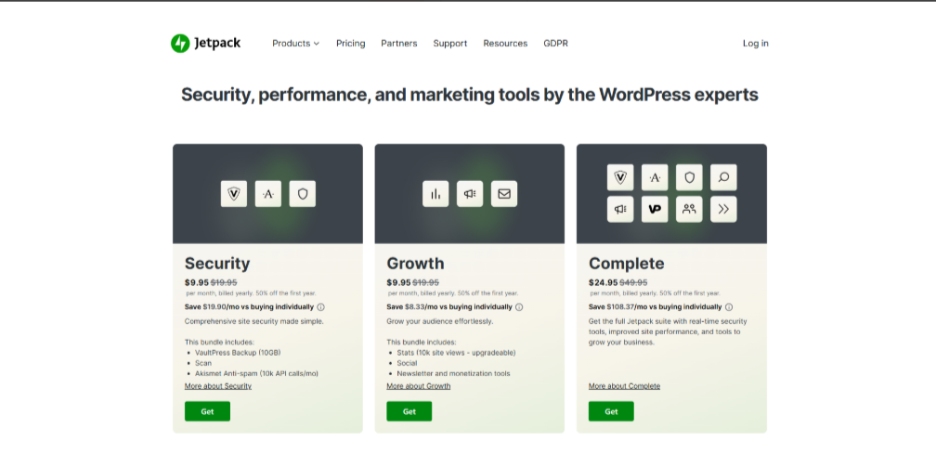Click 'Social' item in Growth bundle list
This screenshot has width=936, height=453.
pyautogui.click(x=407, y=363)
